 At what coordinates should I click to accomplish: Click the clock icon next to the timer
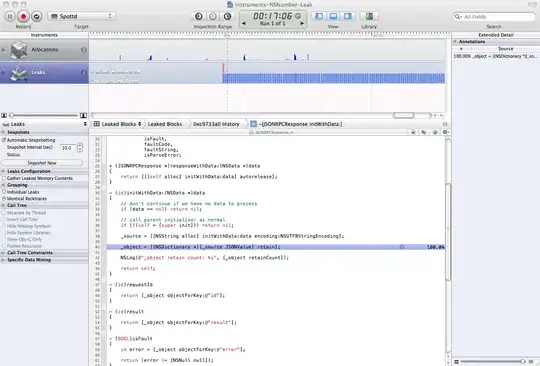coord(298,16)
